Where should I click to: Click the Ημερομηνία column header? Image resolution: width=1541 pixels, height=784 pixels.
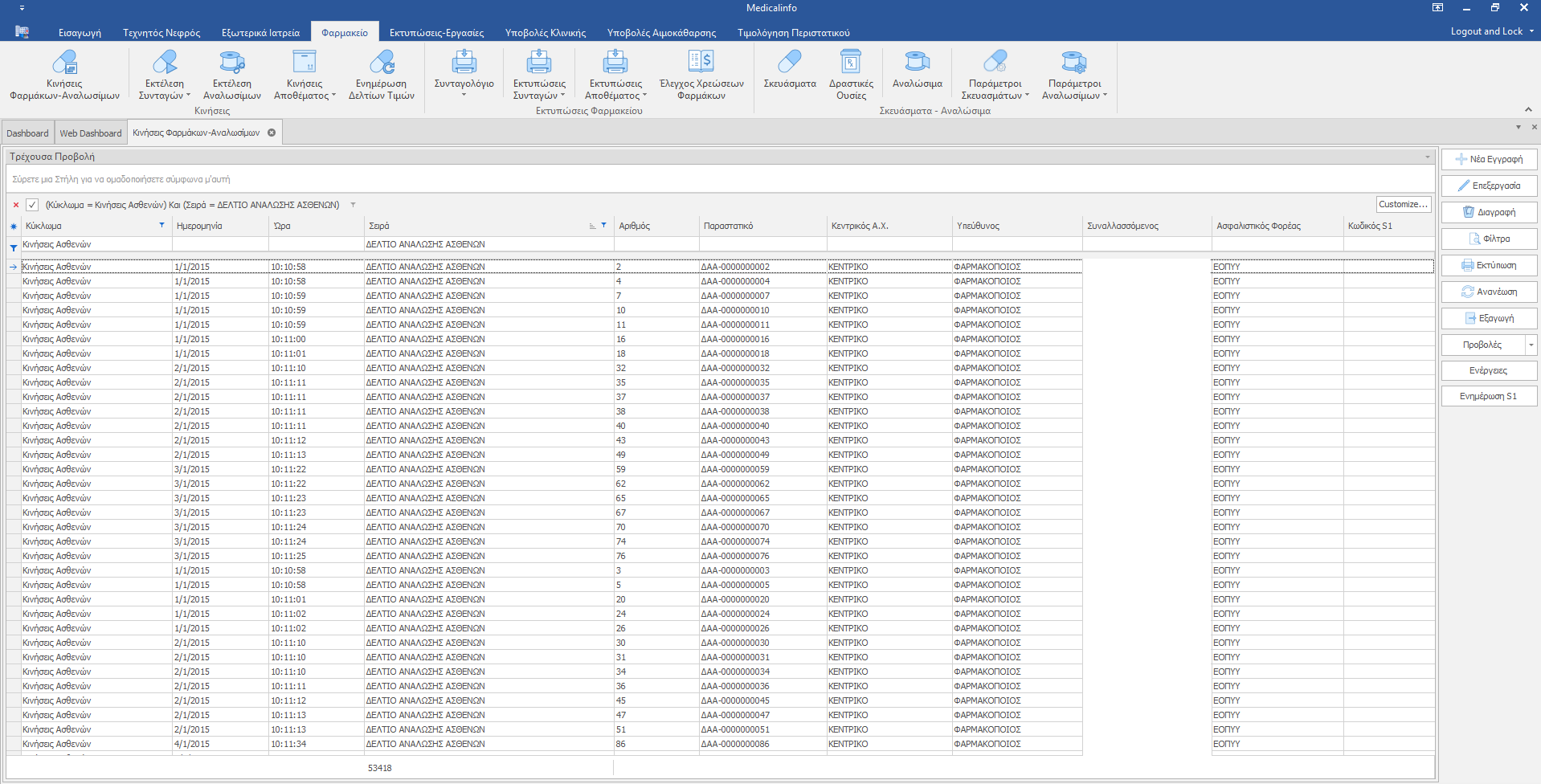pos(199,226)
